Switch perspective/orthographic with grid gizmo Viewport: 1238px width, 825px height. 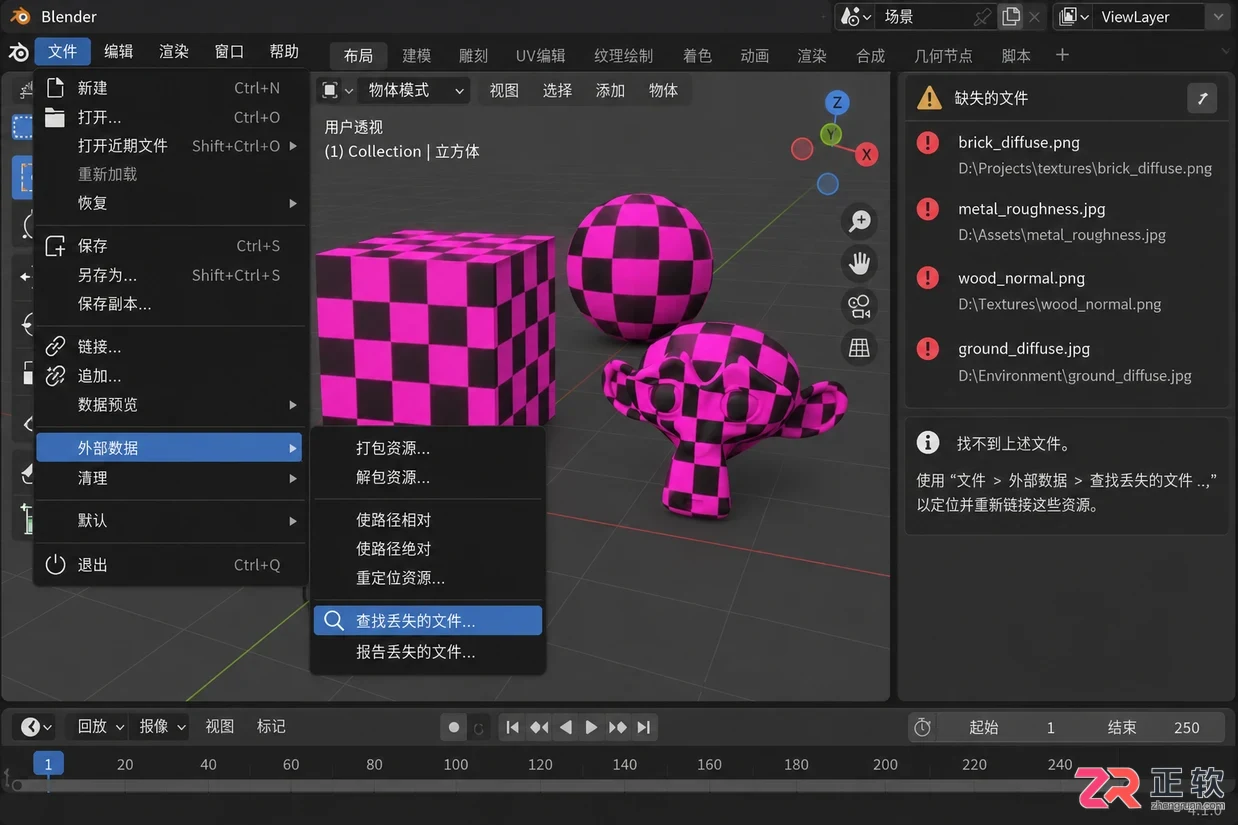[859, 348]
